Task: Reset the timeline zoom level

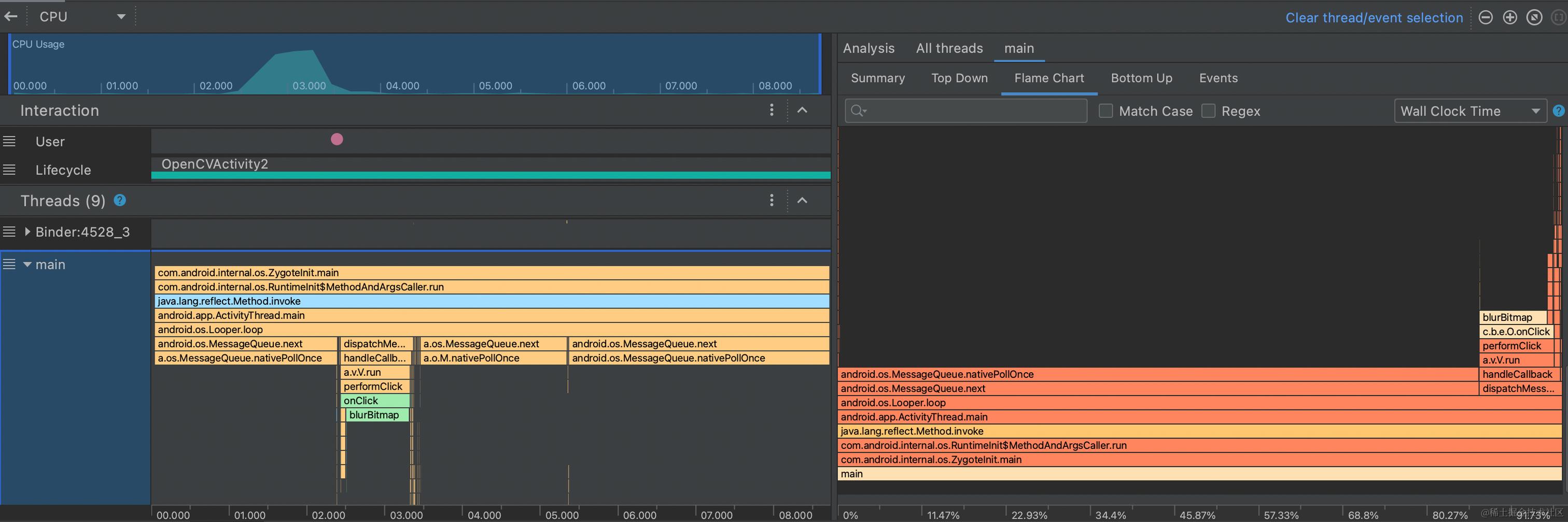Action: pyautogui.click(x=1534, y=18)
